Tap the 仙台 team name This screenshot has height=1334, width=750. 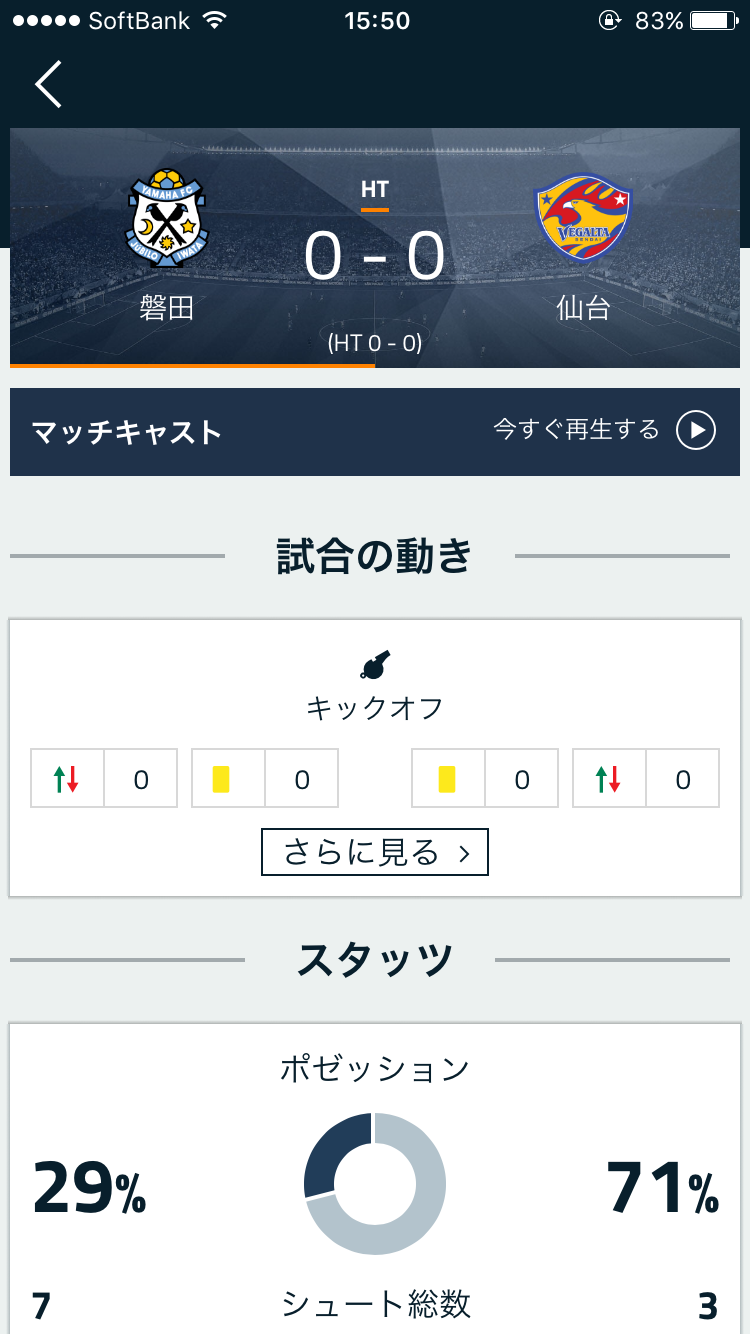[583, 307]
